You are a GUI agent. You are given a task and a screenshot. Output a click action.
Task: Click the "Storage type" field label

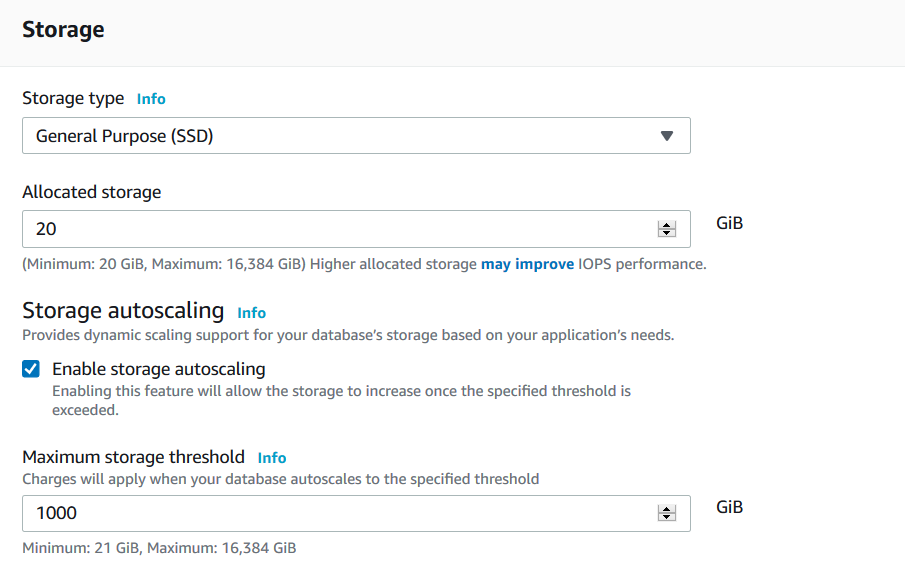click(73, 98)
